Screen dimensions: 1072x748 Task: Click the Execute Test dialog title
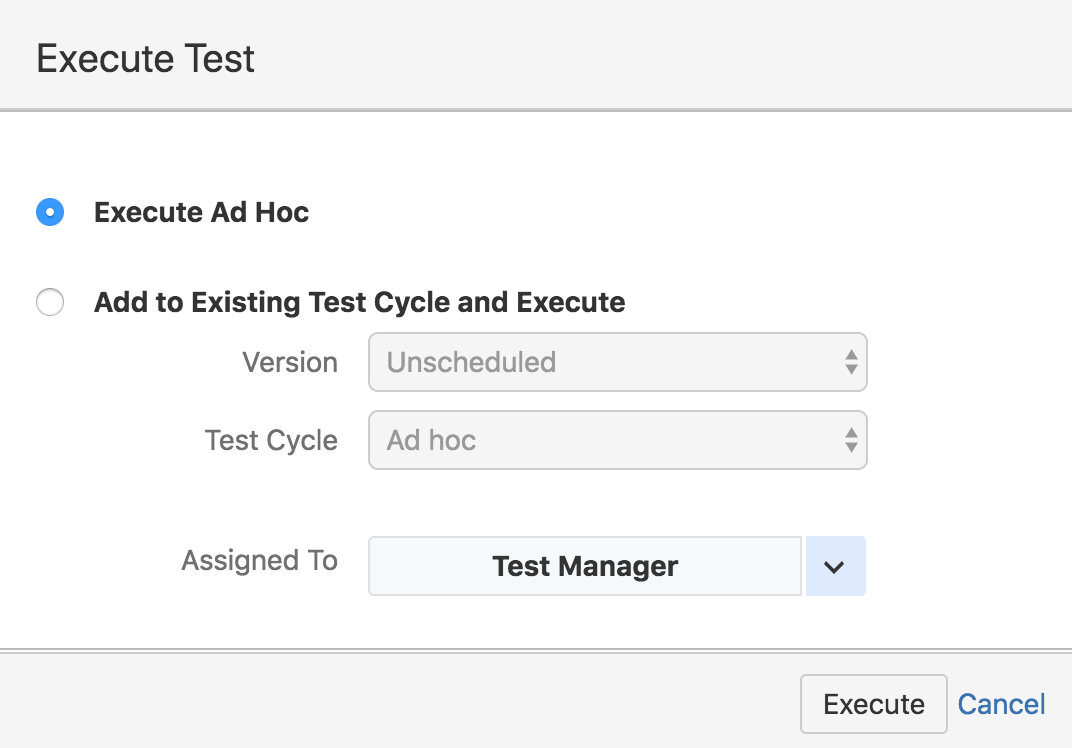(x=144, y=58)
